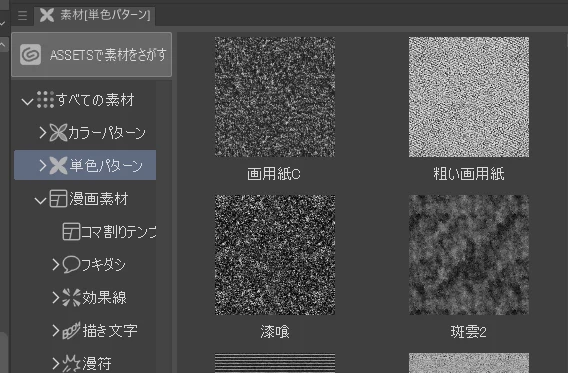Click the 斑雲2 material label
This screenshot has width=568, height=373.
[468, 332]
